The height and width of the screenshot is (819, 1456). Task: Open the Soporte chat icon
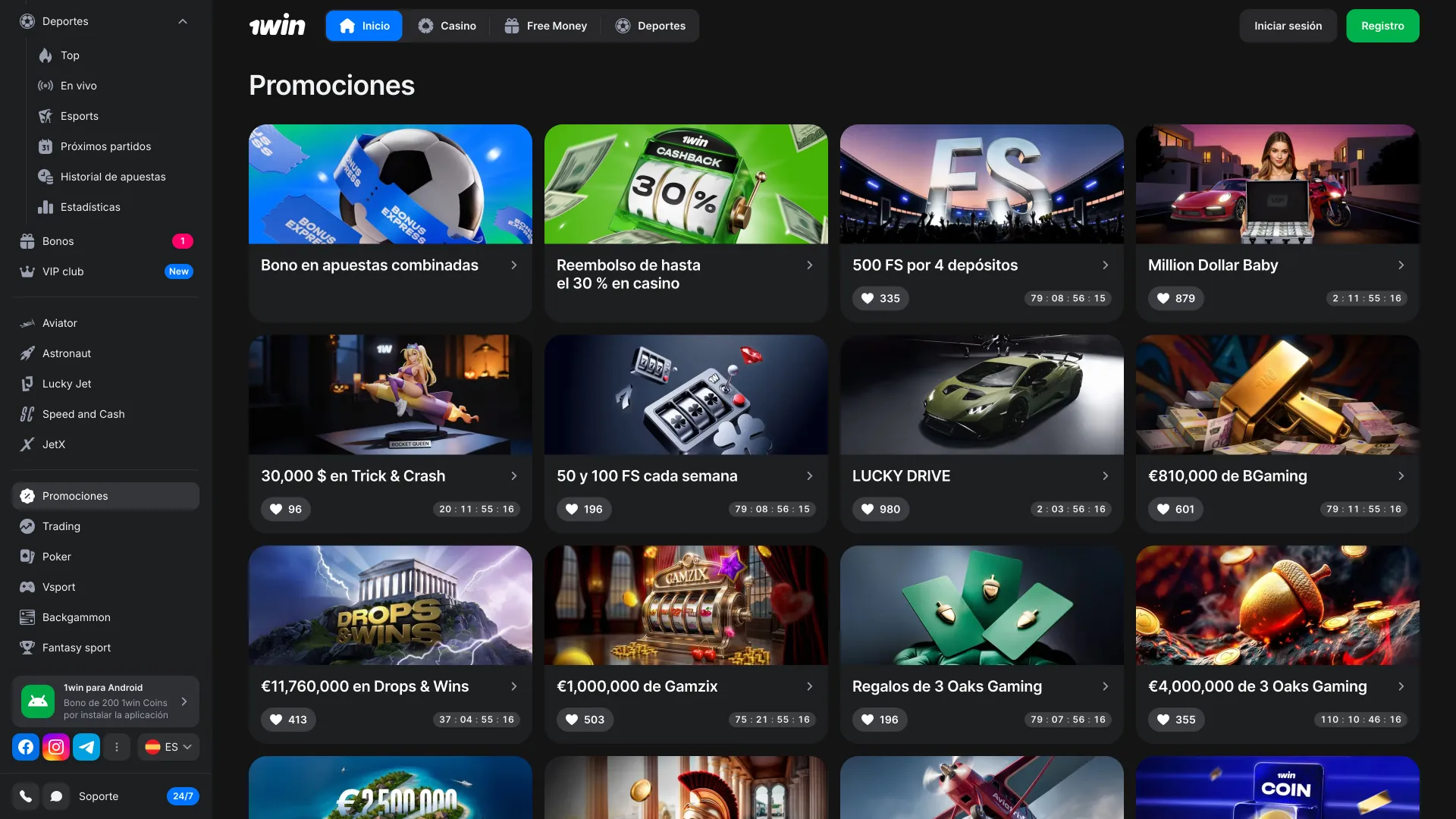[x=56, y=796]
